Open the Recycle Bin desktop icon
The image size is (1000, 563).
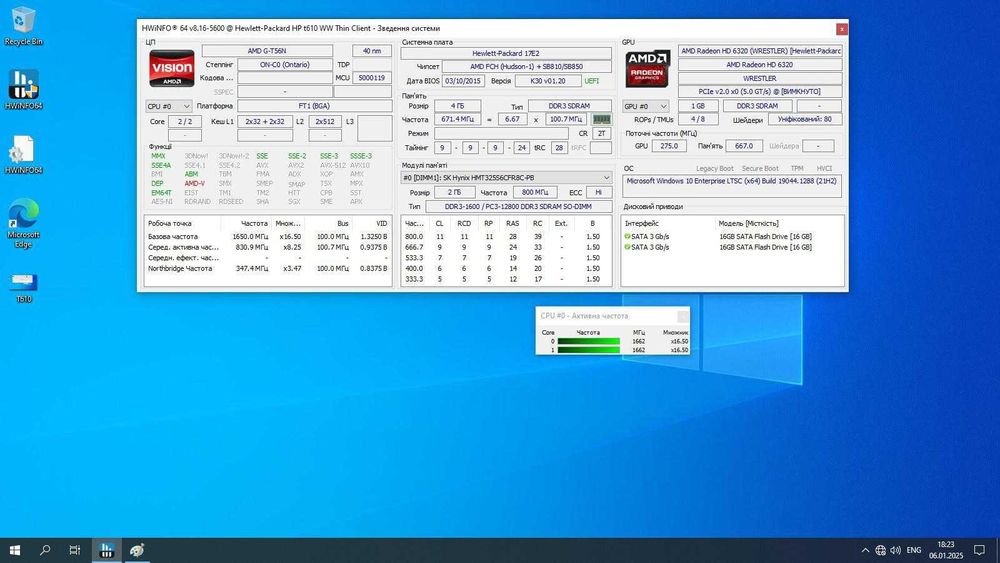(x=24, y=26)
